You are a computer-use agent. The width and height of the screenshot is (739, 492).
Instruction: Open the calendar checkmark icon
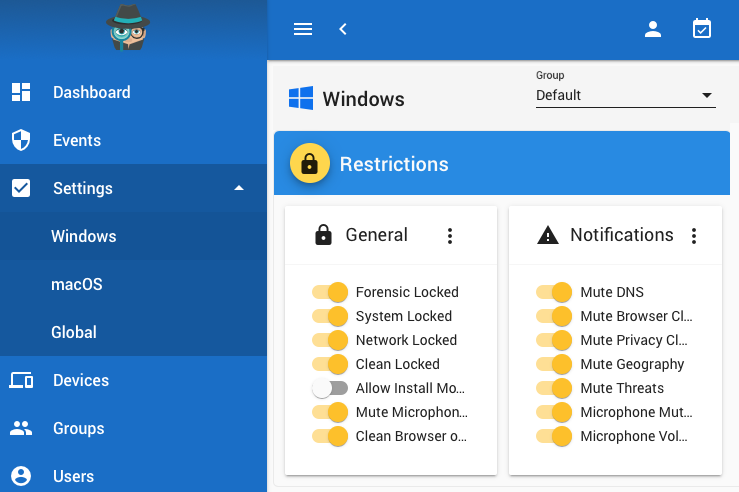(702, 29)
